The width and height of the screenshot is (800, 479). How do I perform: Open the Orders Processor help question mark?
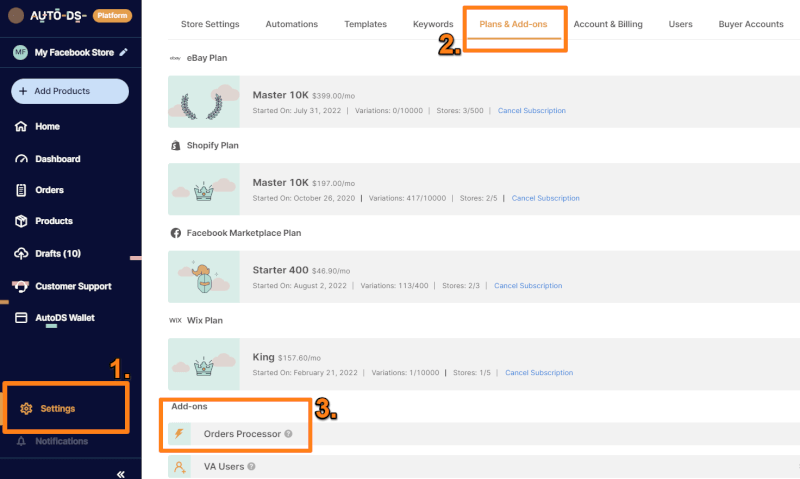point(288,434)
